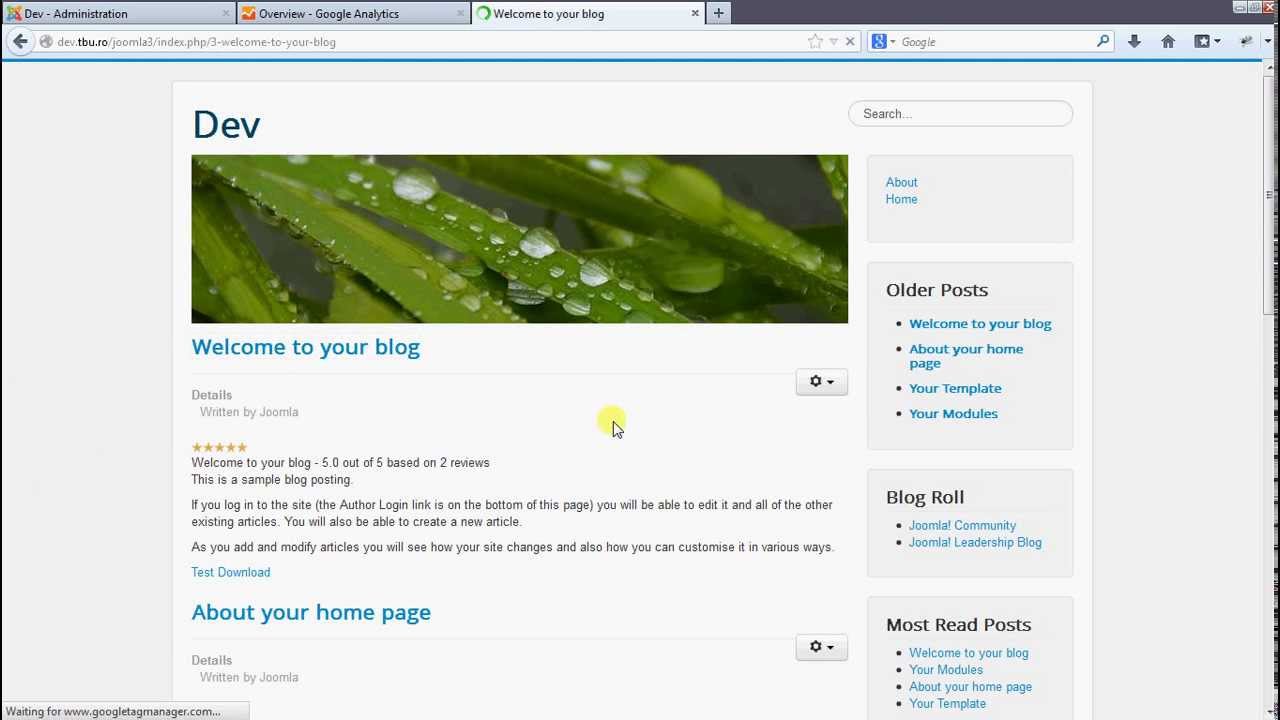Image resolution: width=1280 pixels, height=720 pixels.
Task: Switch to Overview - Google Analytics tab
Action: coord(354,14)
